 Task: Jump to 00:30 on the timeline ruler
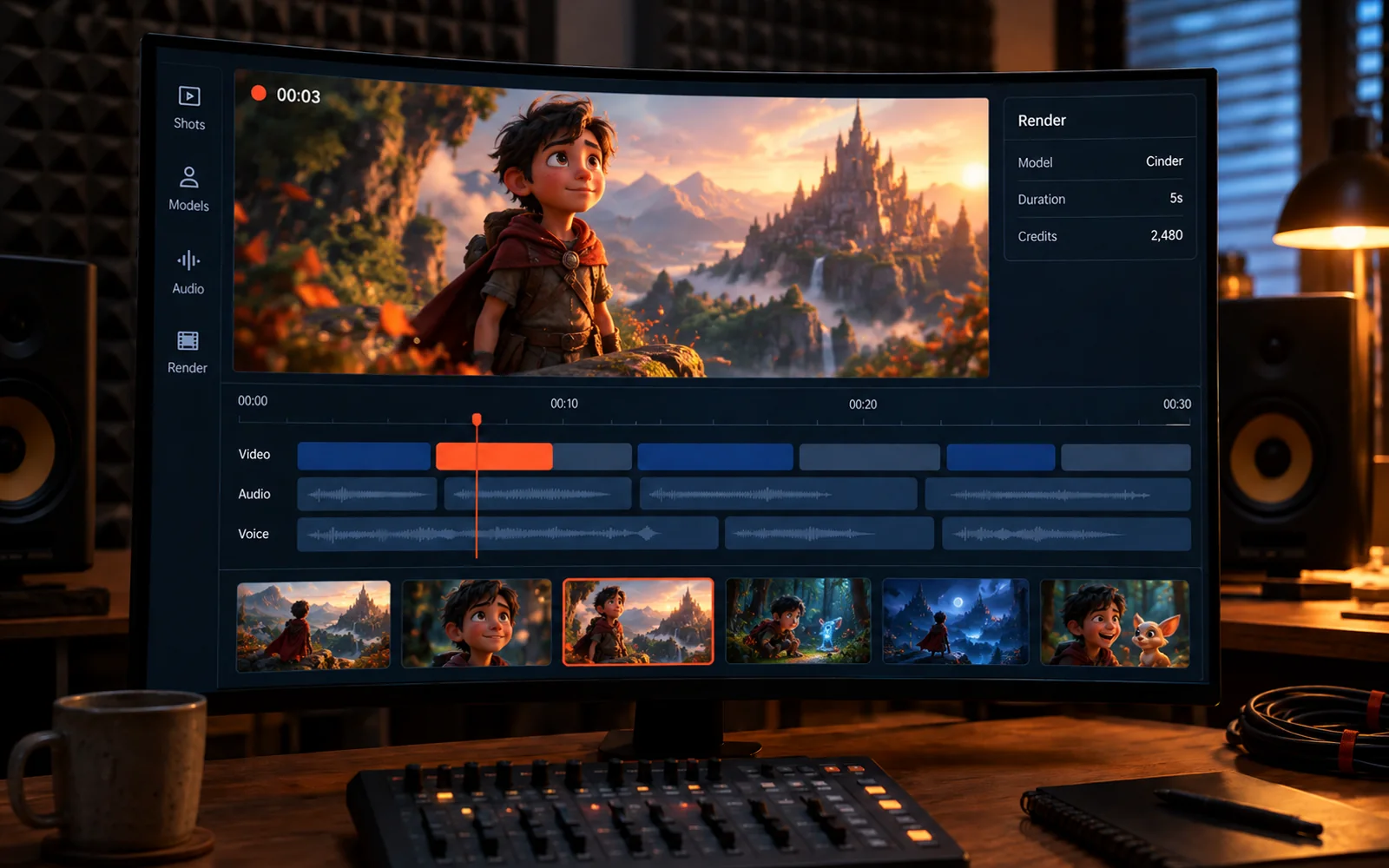click(x=1177, y=404)
